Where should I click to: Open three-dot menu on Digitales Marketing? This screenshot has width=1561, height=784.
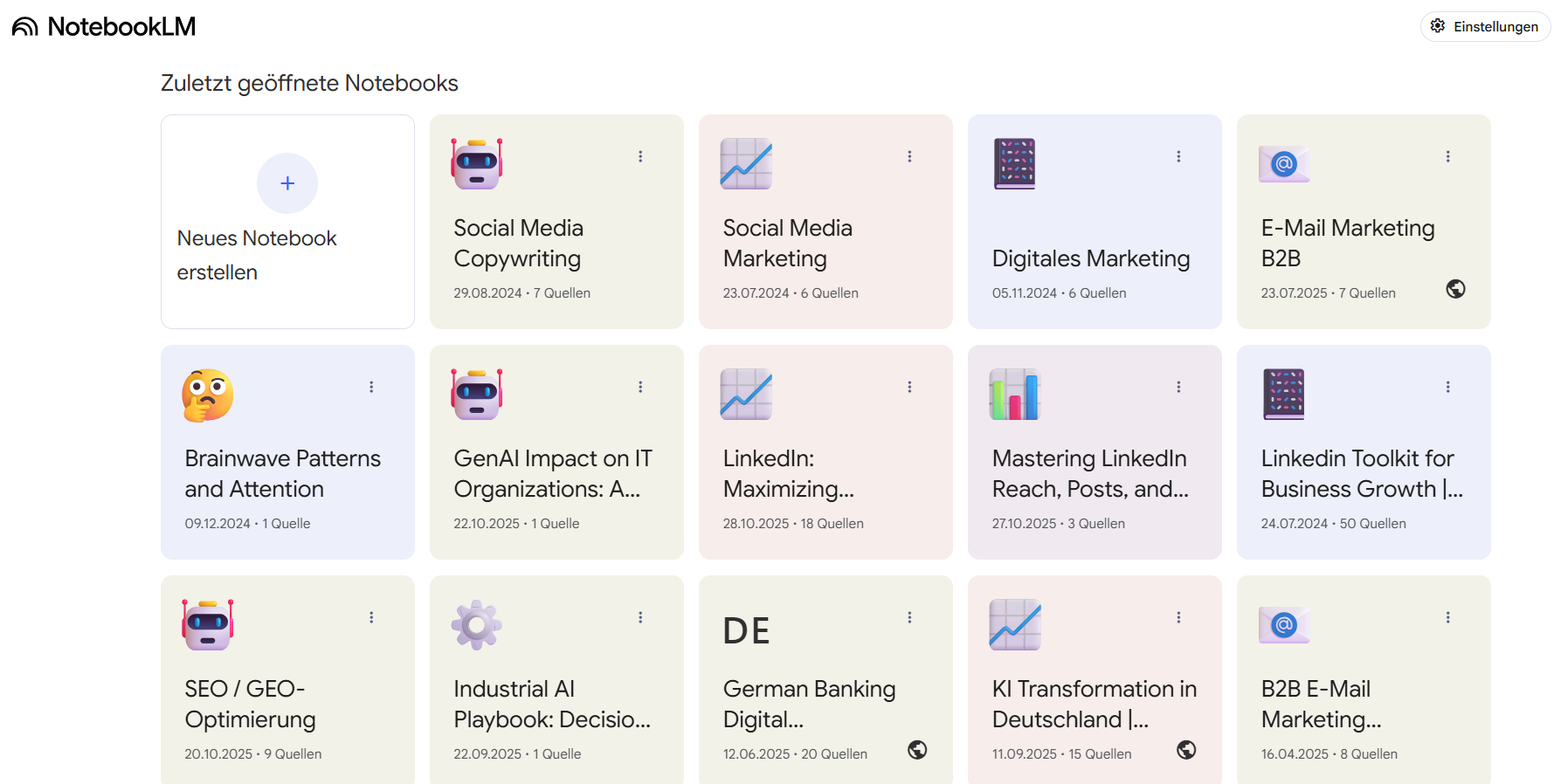[x=1178, y=156]
